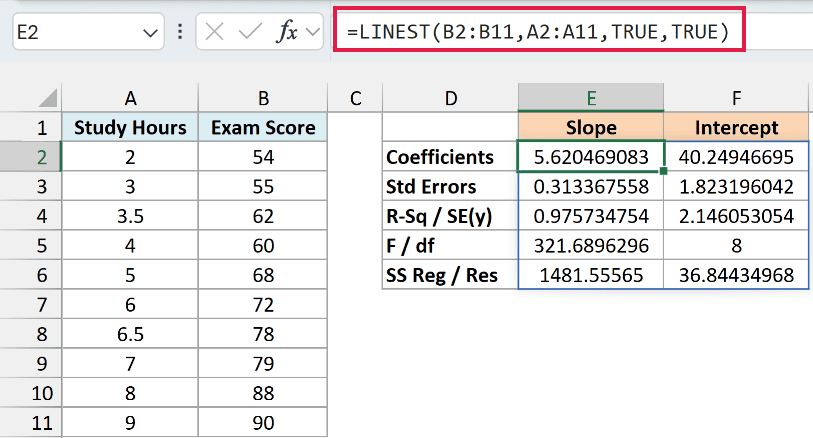Click into the LINEST formula bar

(x=539, y=32)
